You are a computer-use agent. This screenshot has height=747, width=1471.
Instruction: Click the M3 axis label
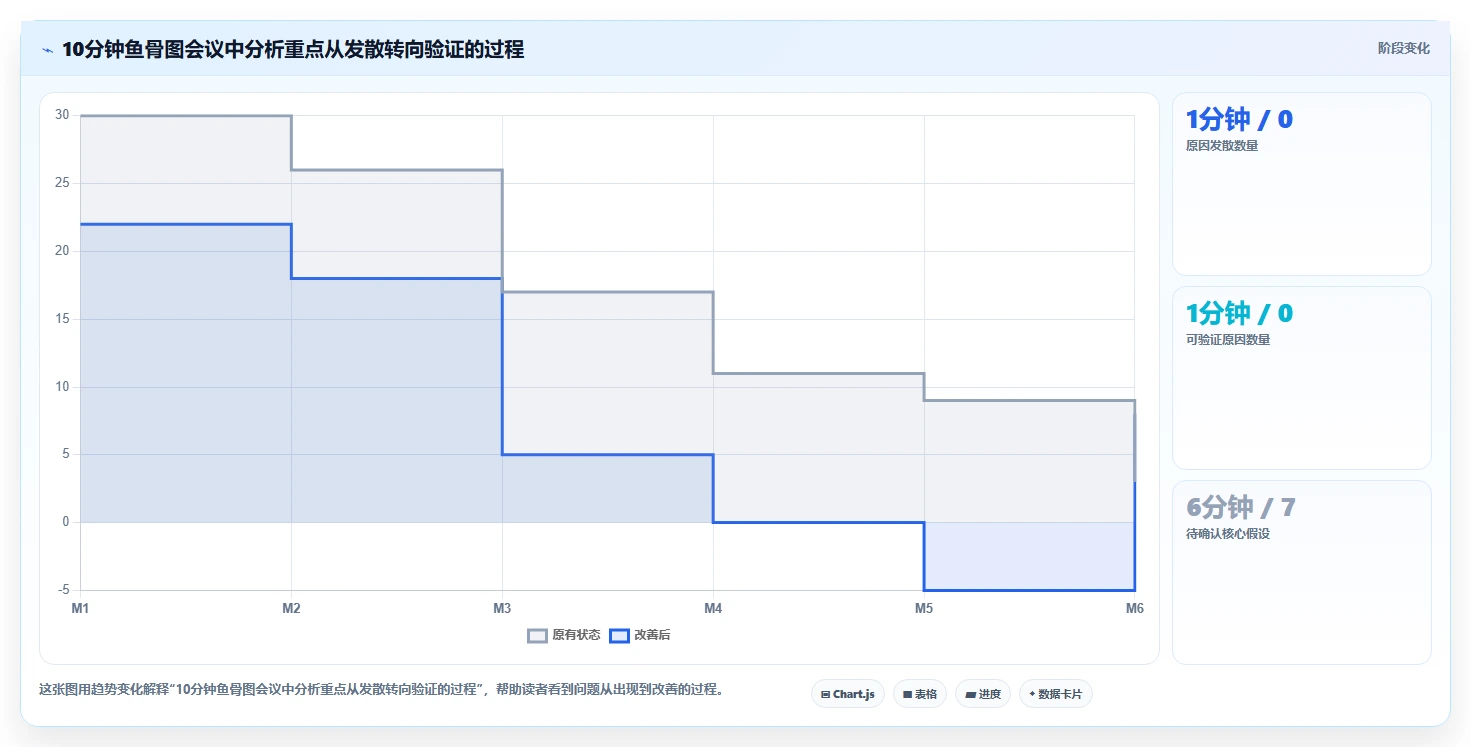pos(502,608)
